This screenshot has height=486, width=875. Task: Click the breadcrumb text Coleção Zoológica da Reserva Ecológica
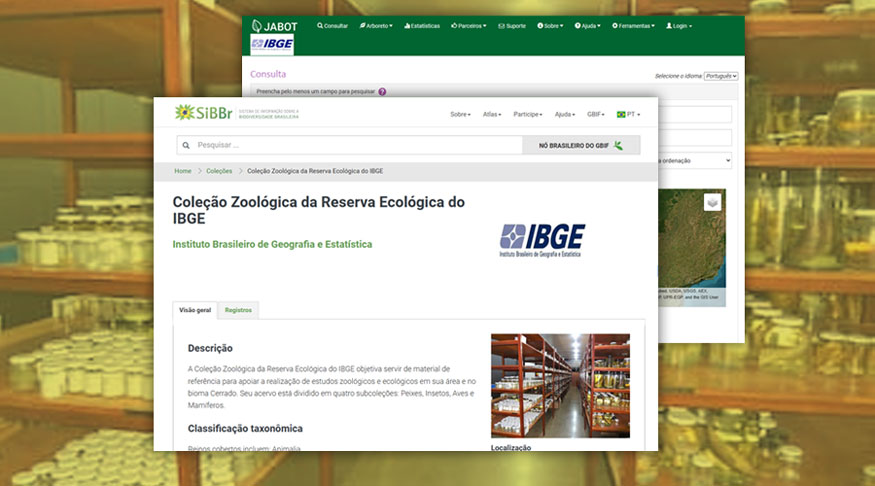click(x=315, y=171)
